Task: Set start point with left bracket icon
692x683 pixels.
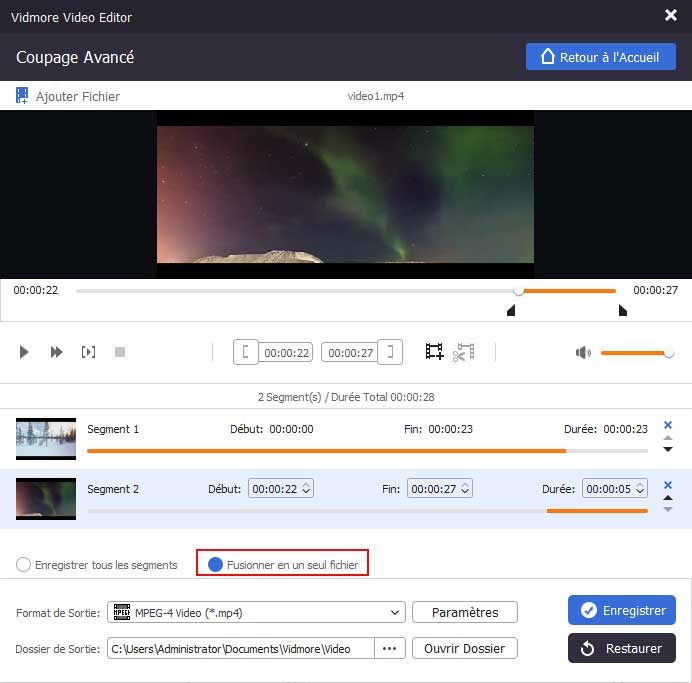Action: [245, 352]
